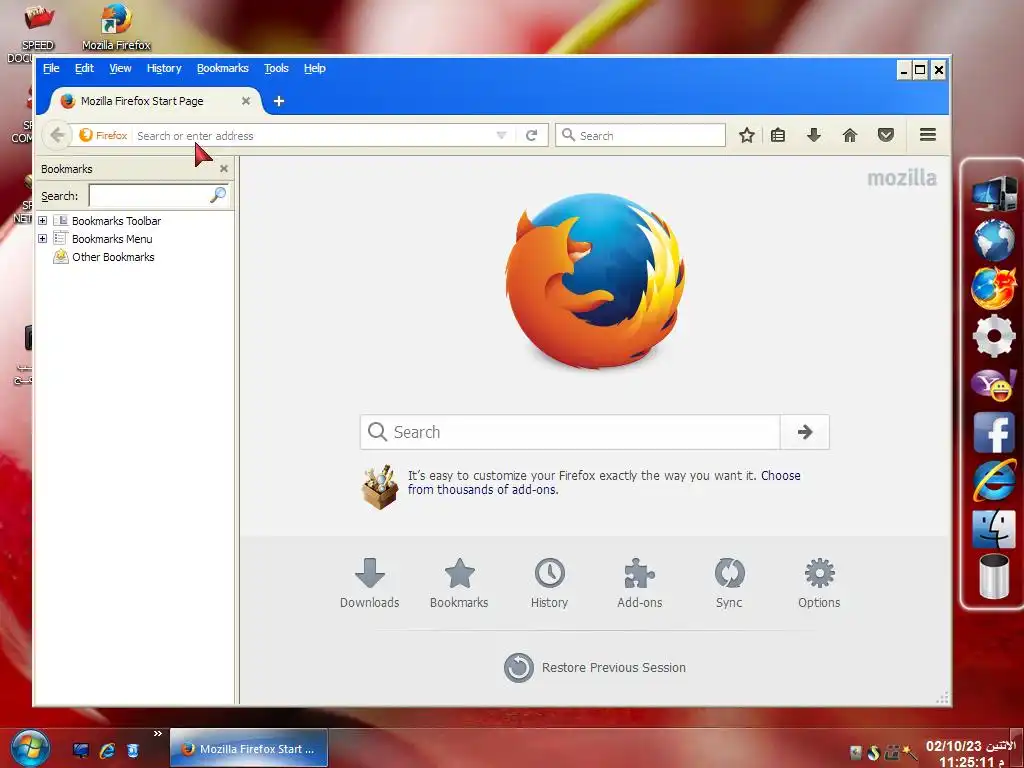Open a new tab with plus button
This screenshot has width=1024, height=768.
279,101
